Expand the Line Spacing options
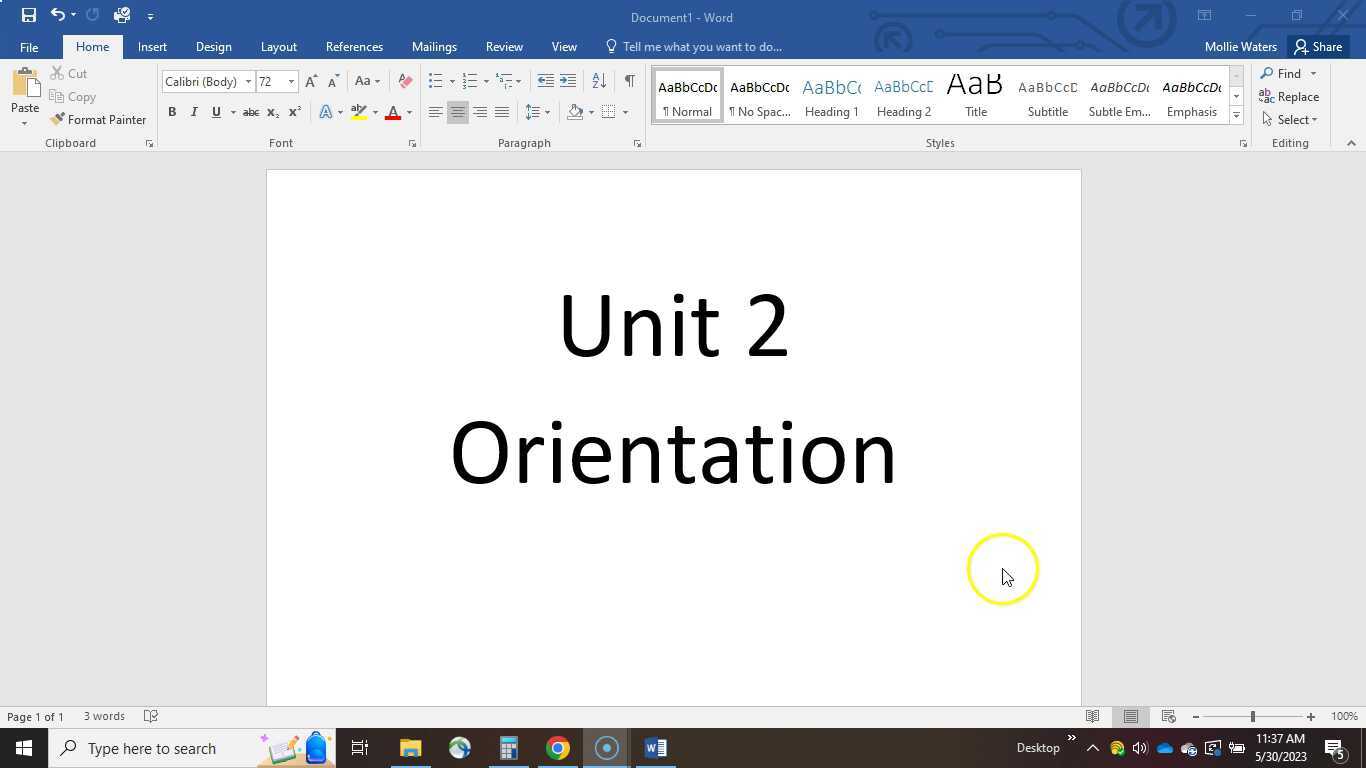Viewport: 1366px width, 768px height. (546, 112)
